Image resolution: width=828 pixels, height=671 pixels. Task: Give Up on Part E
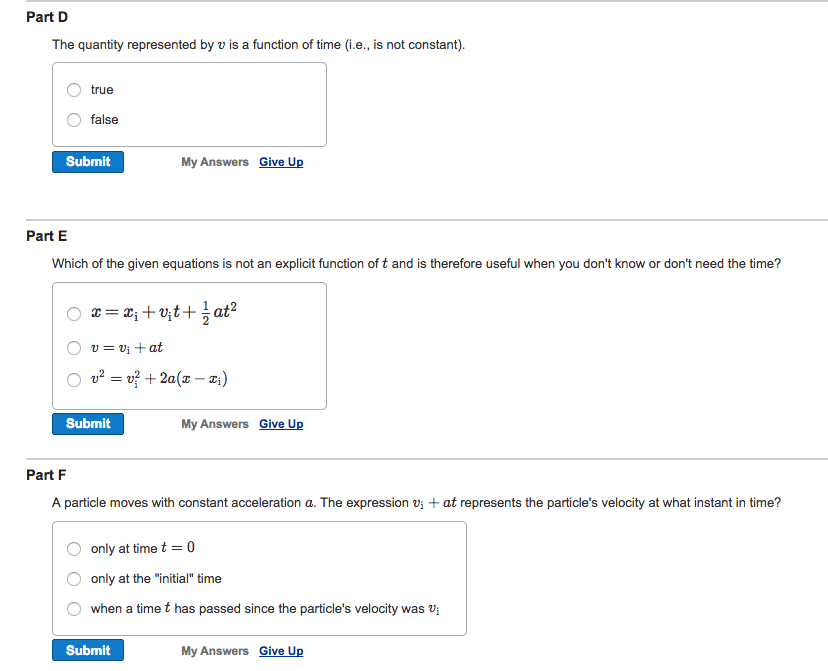coord(281,423)
